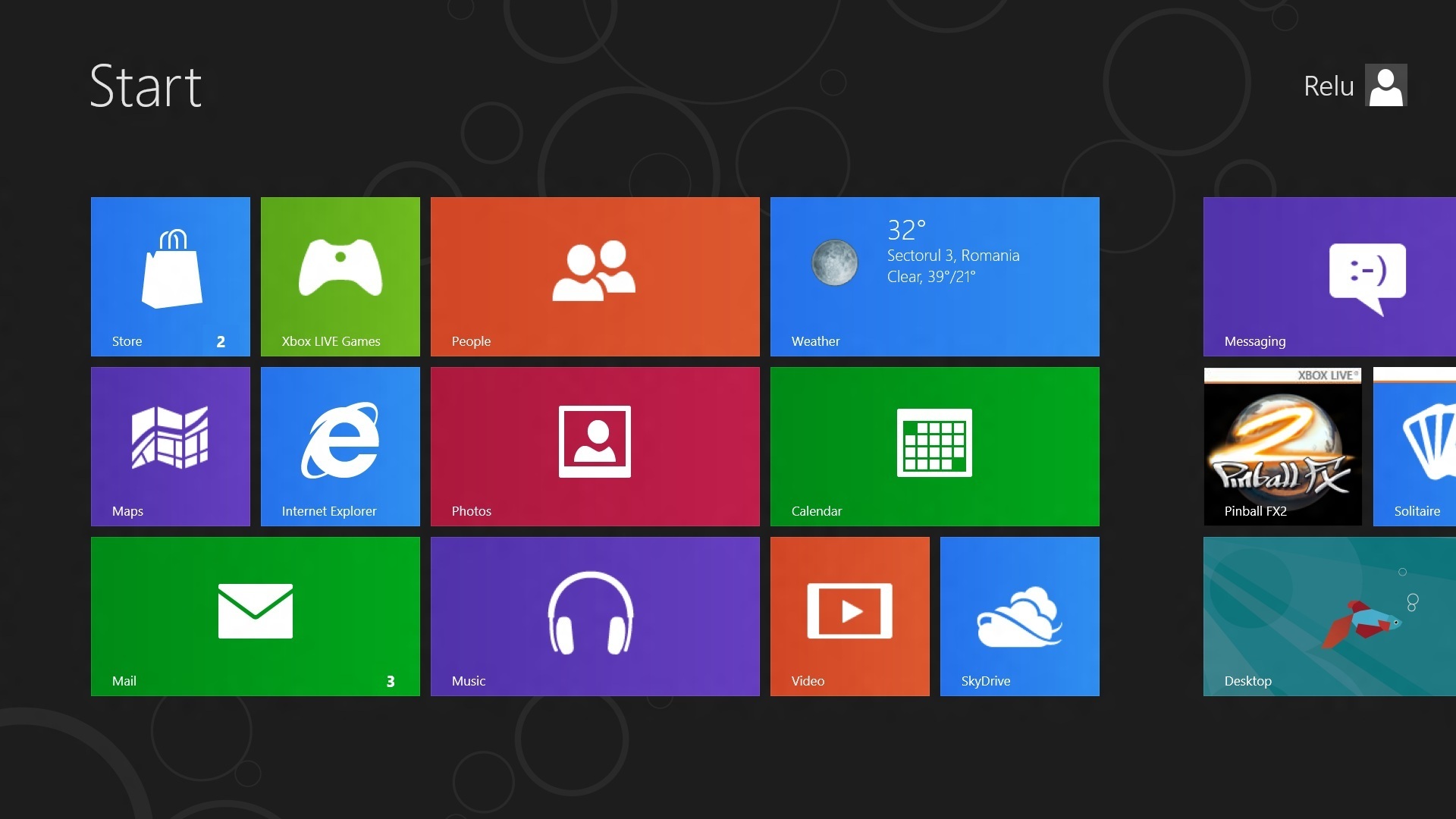Click the Relu user account picture
This screenshot has height=819, width=1456.
coord(1386,85)
